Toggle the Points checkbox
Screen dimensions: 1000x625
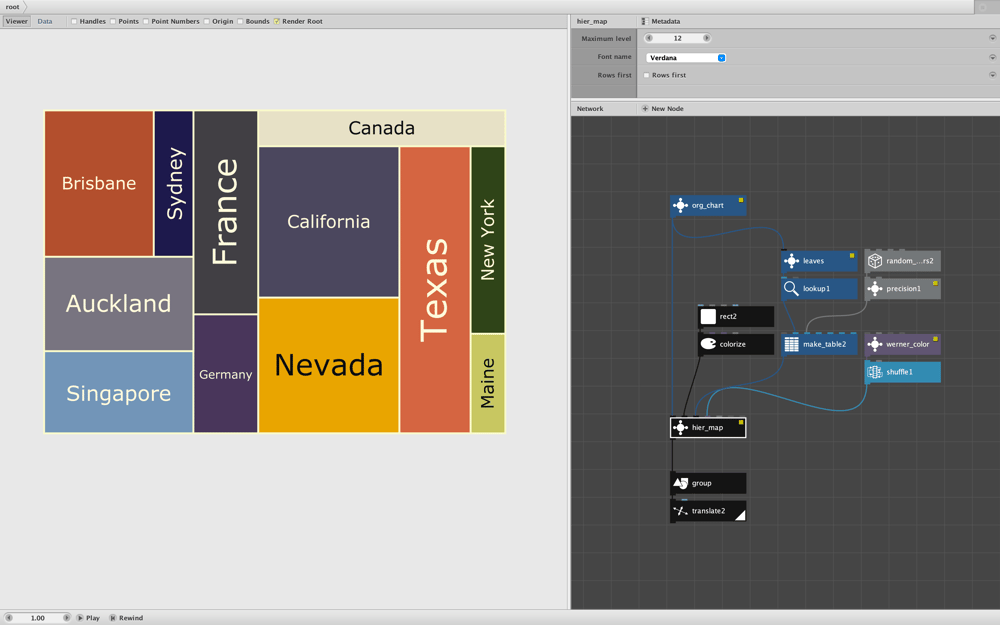[x=113, y=21]
